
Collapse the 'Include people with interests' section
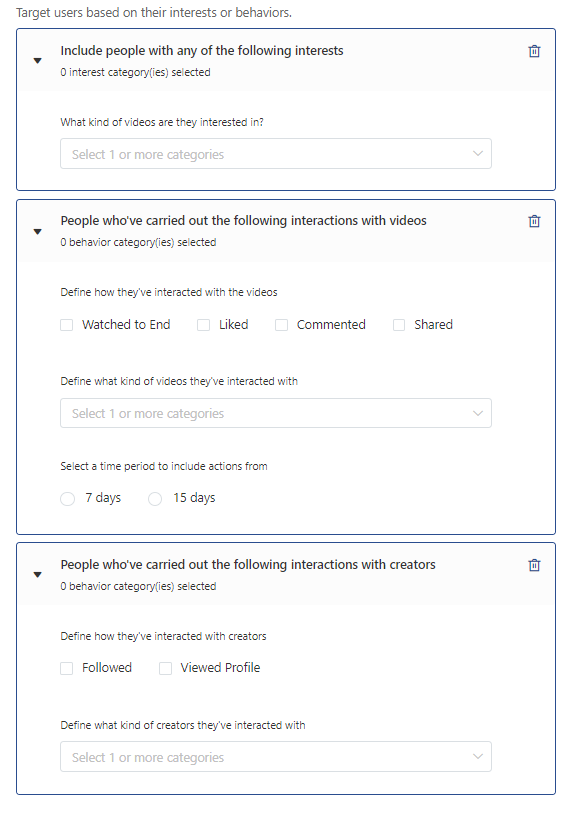(38, 61)
